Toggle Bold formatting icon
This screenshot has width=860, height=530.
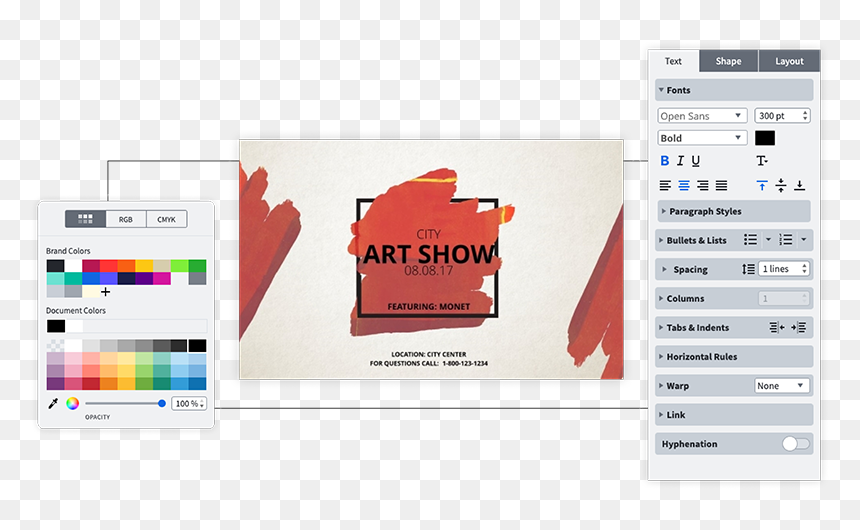[664, 161]
